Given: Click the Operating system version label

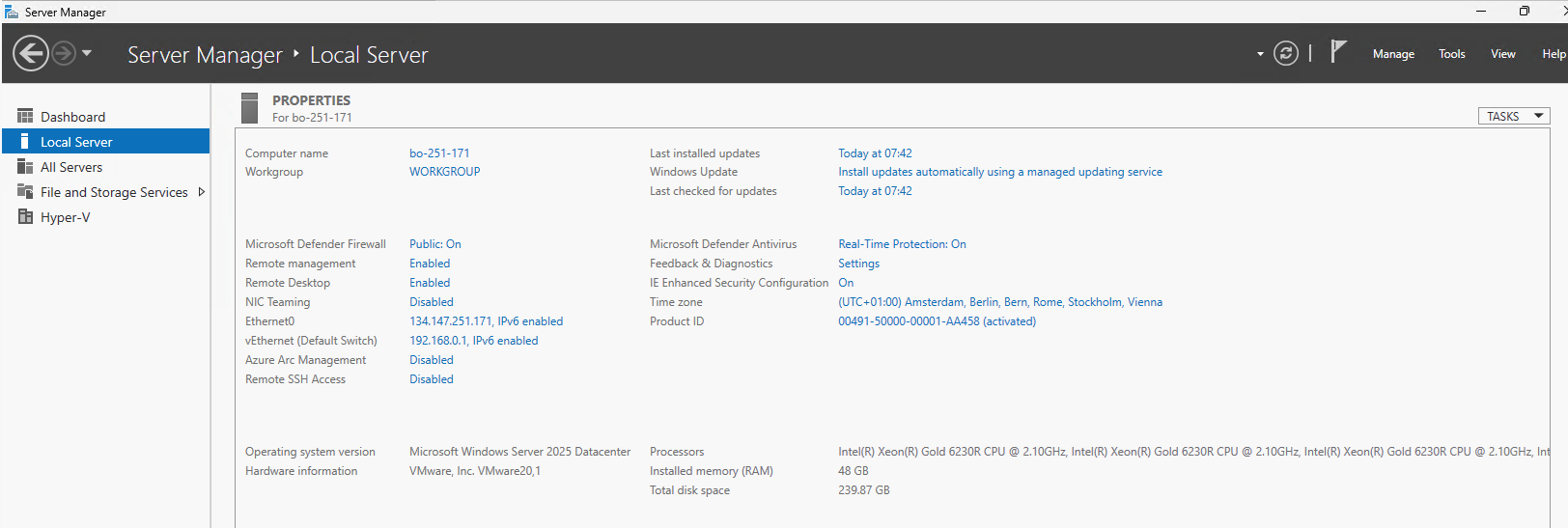Looking at the screenshot, I should 310,452.
